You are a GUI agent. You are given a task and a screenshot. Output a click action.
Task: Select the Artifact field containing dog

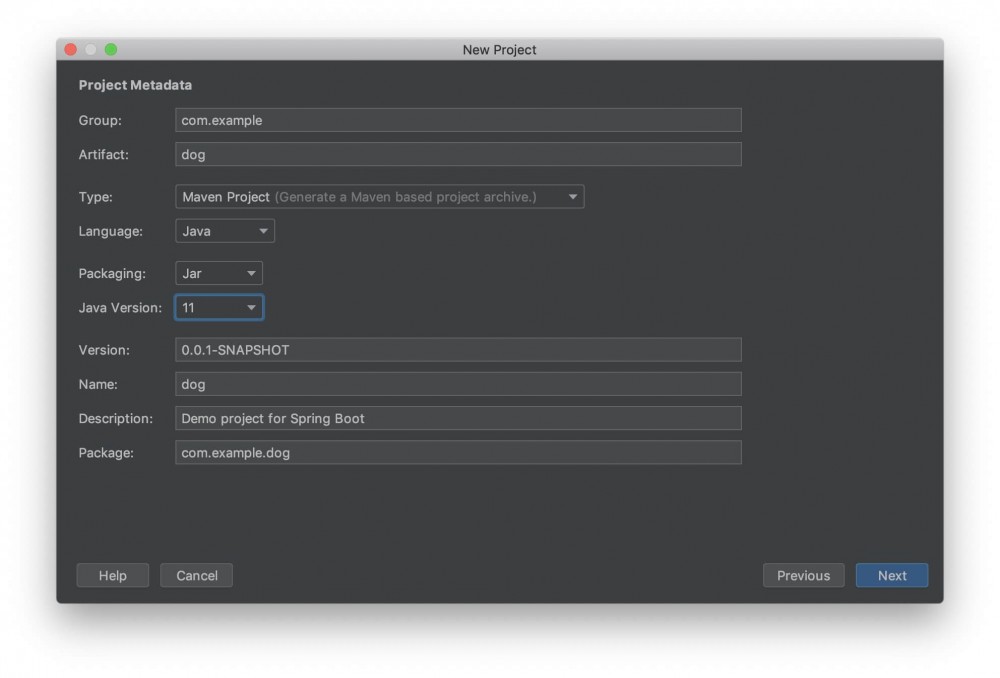457,154
